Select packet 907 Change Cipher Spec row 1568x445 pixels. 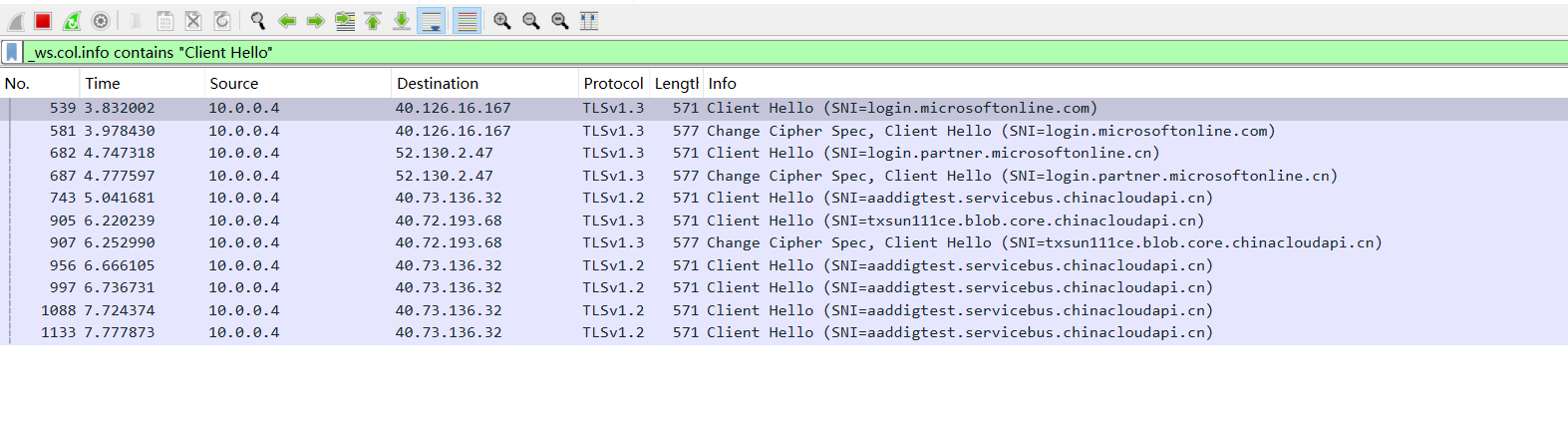[784, 242]
